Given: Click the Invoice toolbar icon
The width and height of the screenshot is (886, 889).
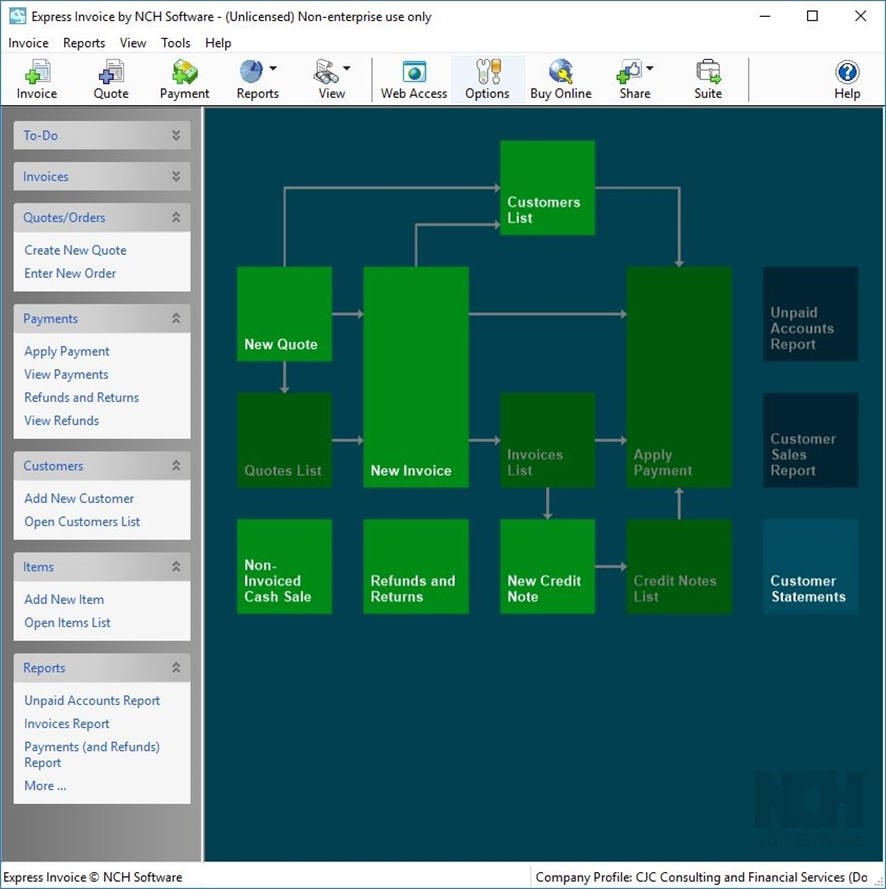Looking at the screenshot, I should click(x=37, y=79).
